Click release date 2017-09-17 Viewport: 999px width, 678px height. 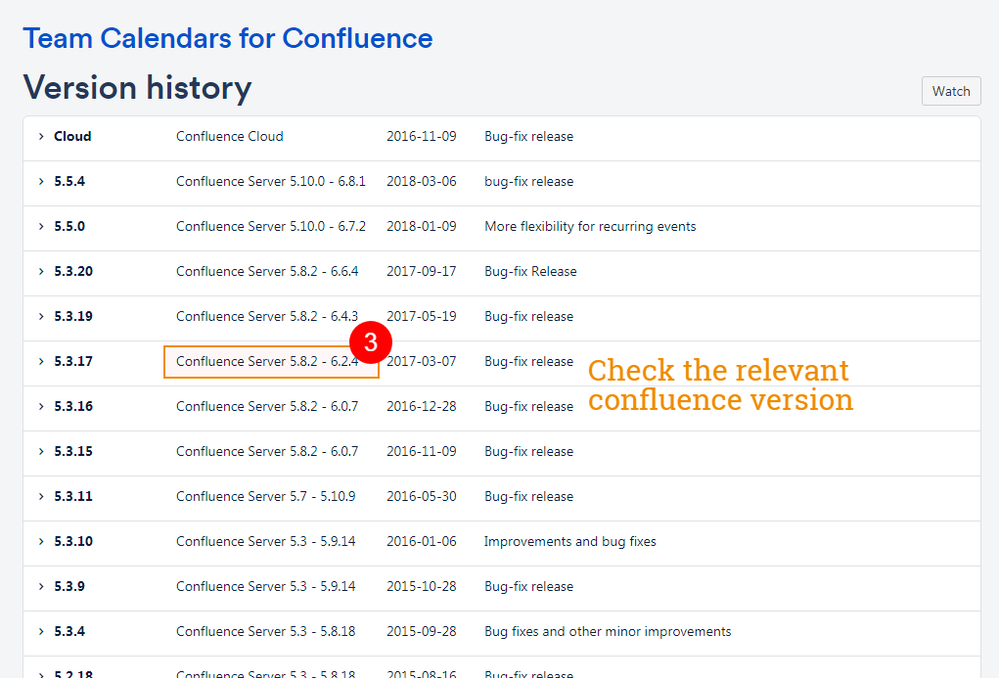[x=422, y=271]
